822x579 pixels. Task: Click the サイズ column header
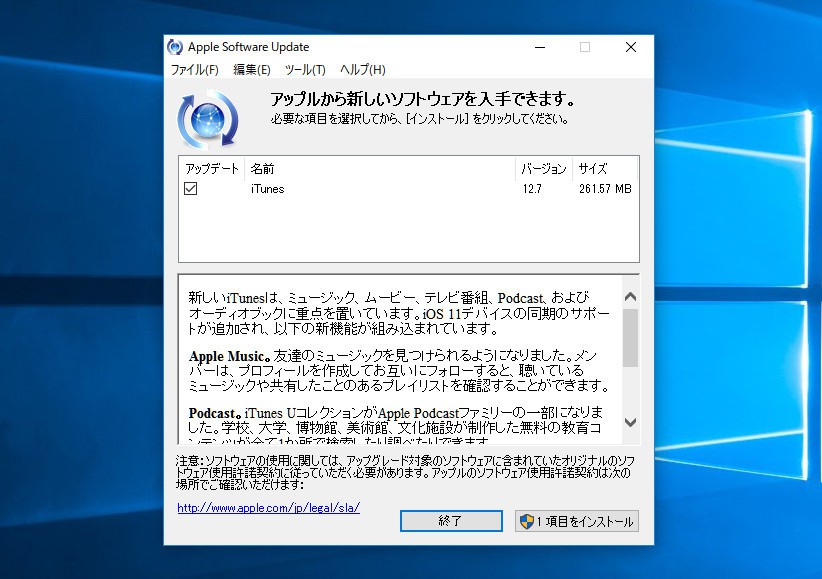point(605,168)
